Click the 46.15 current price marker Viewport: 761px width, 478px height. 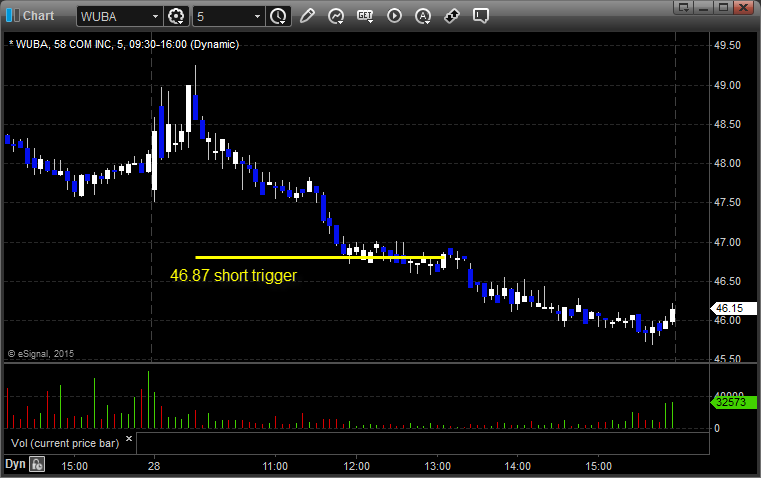pyautogui.click(x=725, y=310)
